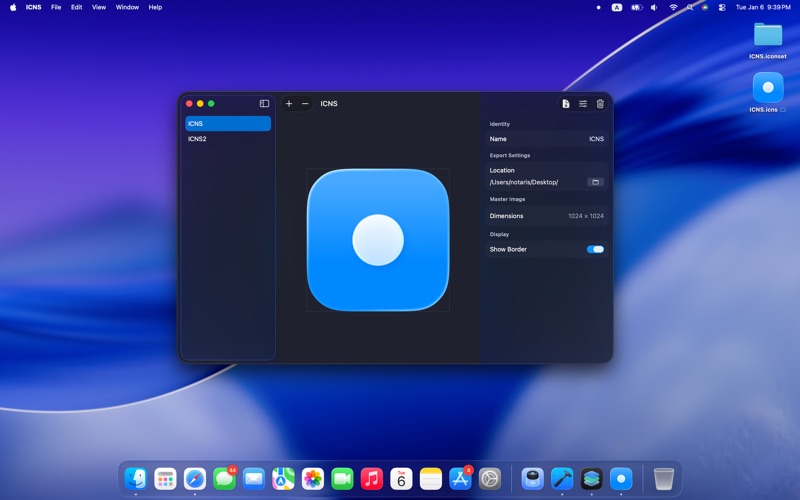
Task: Click the /Users/notaris/Desktop/ path text
Action: [x=523, y=182]
